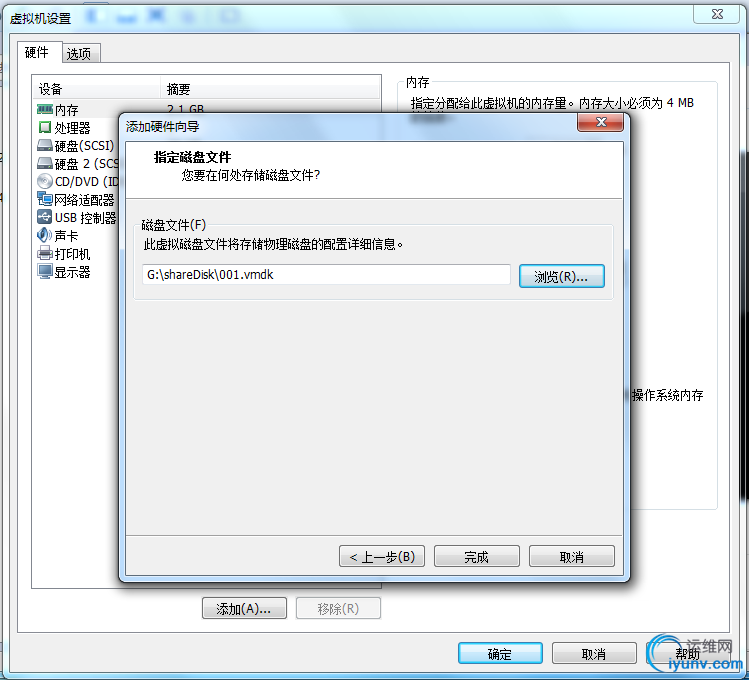Select the 硬盘 2 disk icon
This screenshot has width=749, height=680.
coord(44,163)
